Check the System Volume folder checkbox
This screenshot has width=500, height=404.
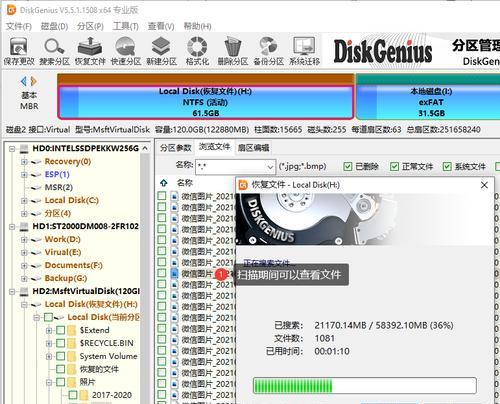point(60,356)
